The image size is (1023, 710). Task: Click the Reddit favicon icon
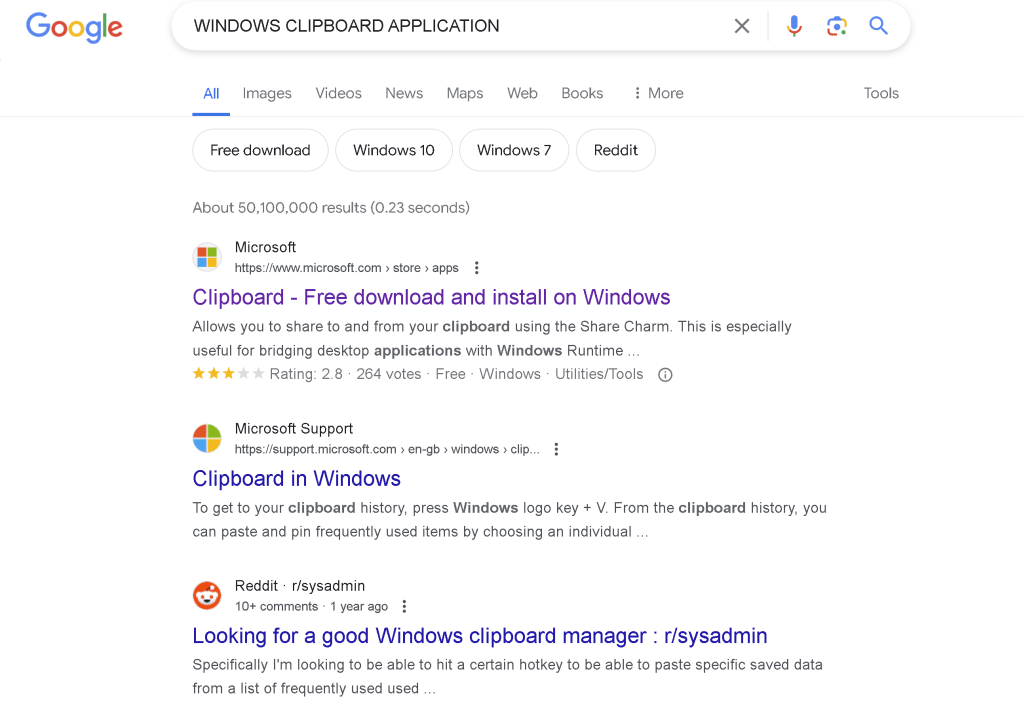point(207,595)
